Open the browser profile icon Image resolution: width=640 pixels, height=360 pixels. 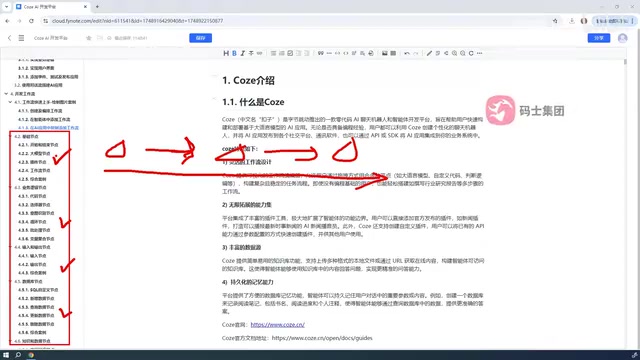point(584,21)
